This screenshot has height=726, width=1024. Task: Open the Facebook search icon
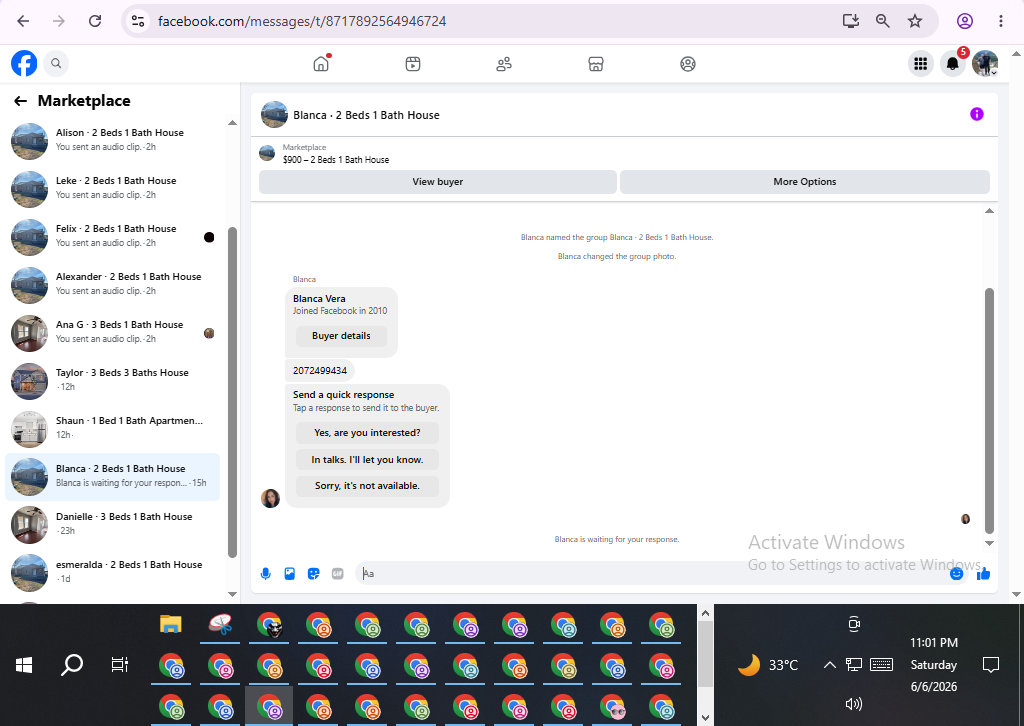point(56,63)
